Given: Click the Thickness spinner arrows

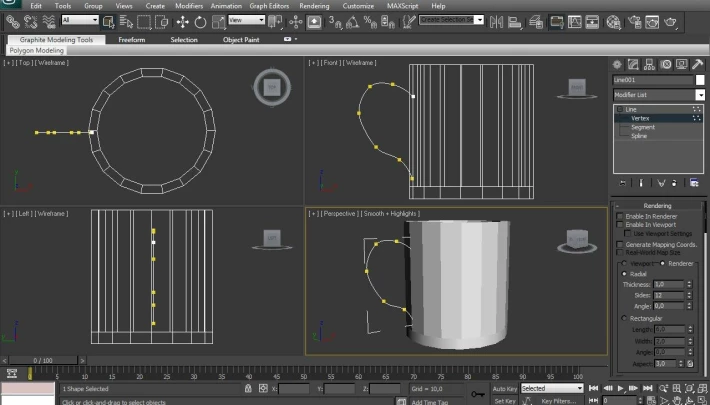Looking at the screenshot, I should (x=690, y=284).
